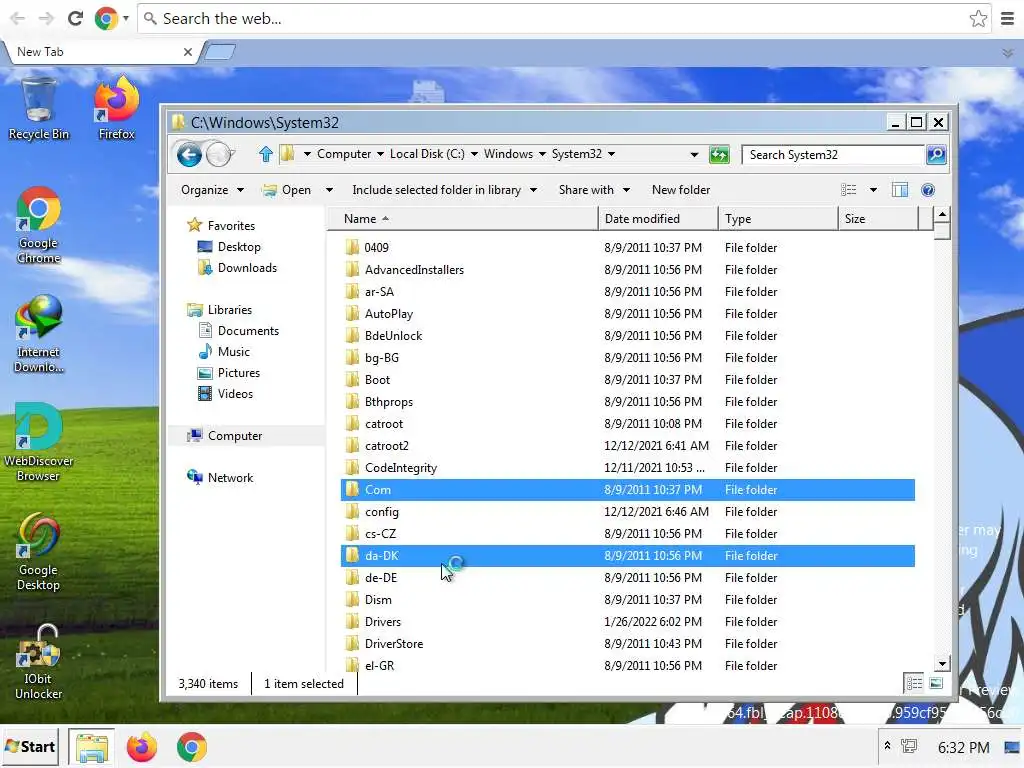Image resolution: width=1024 pixels, height=768 pixels.
Task: Show hidden system tray icons
Action: click(887, 746)
